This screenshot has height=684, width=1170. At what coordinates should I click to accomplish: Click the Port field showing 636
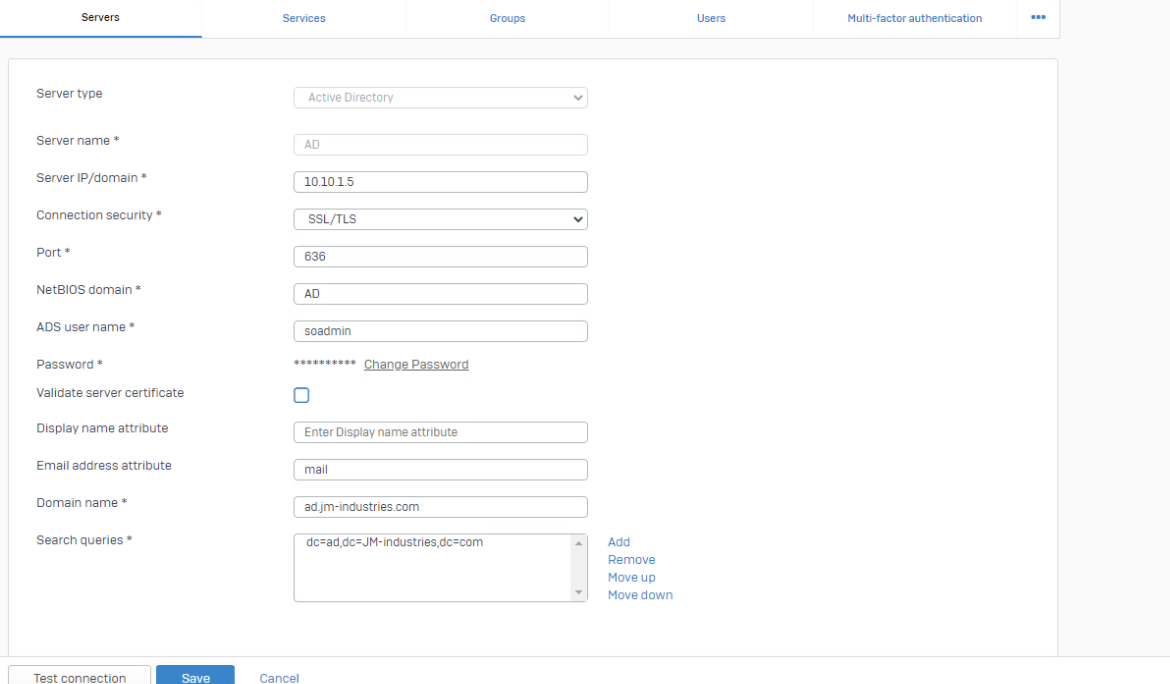coord(440,257)
